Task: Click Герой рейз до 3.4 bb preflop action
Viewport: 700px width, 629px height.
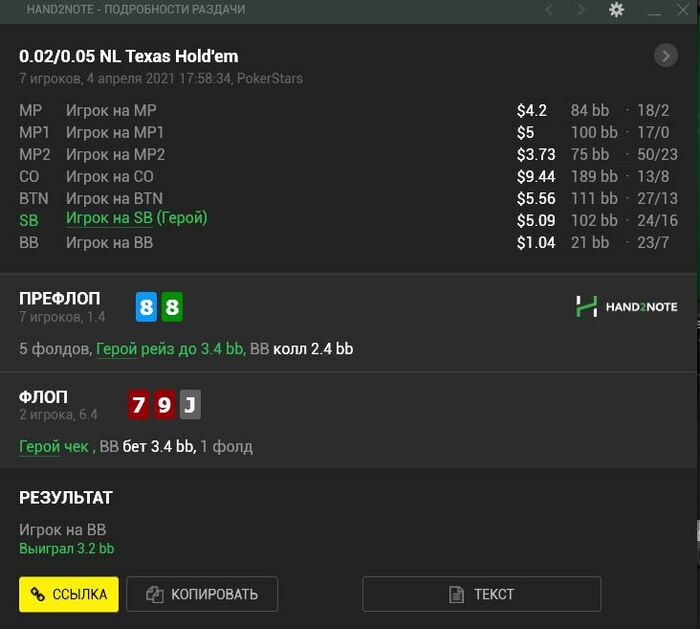Action: coord(171,349)
